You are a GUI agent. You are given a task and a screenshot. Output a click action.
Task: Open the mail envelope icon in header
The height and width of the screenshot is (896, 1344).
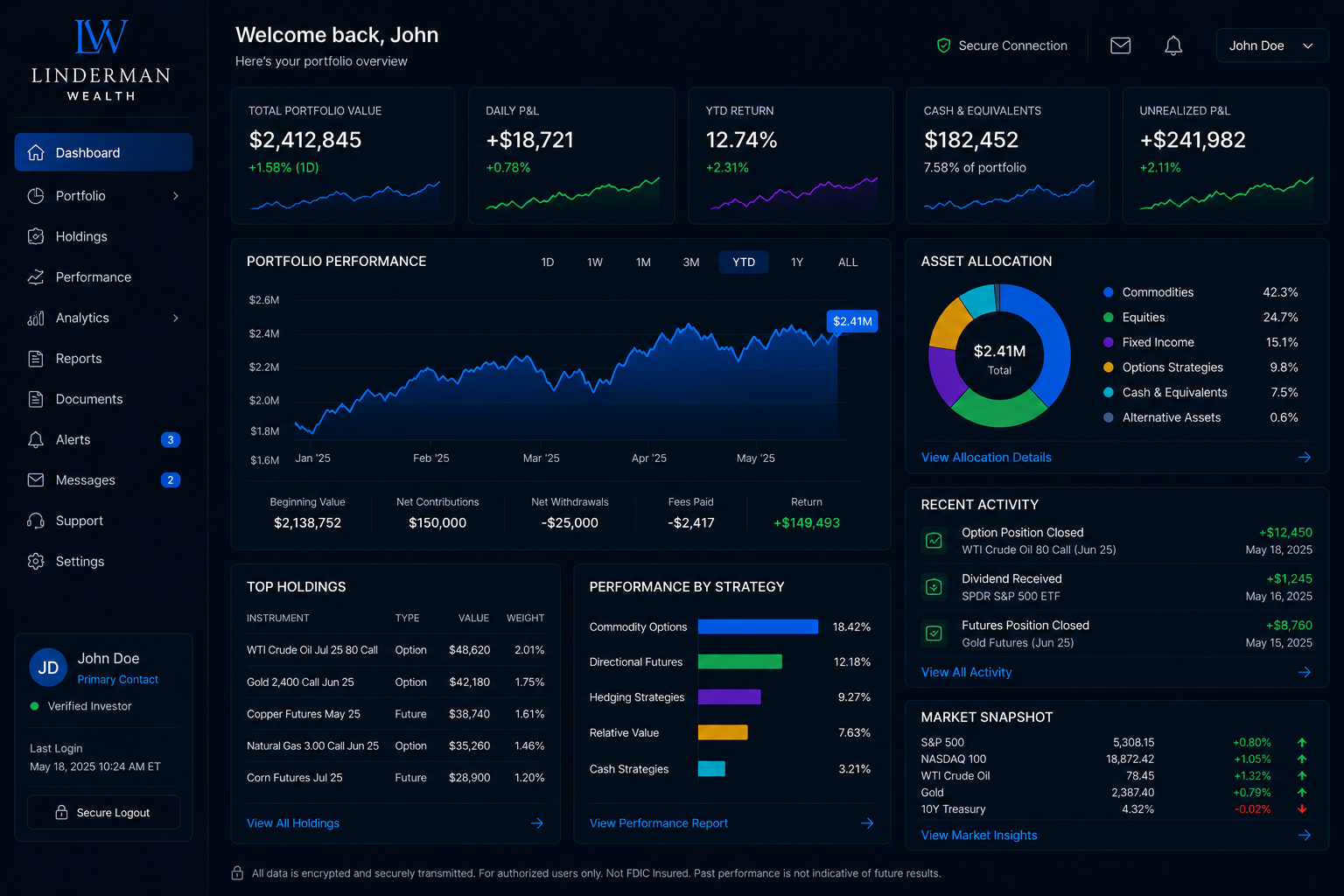pyautogui.click(x=1120, y=45)
